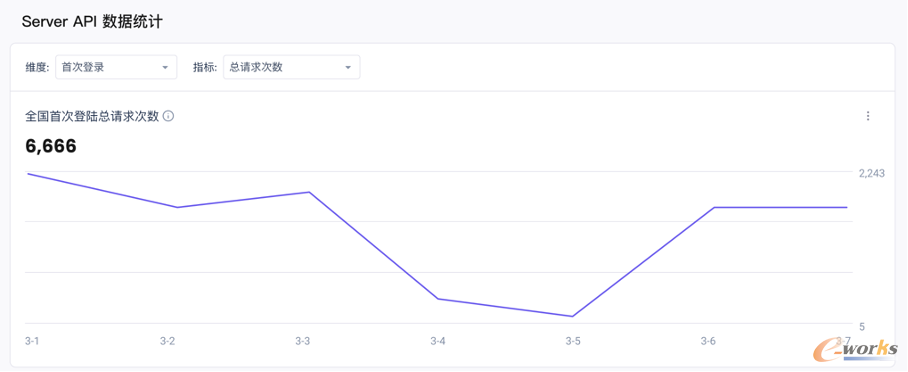The image size is (908, 372).
Task: Click the 3-4 date label on axis
Action: pyautogui.click(x=438, y=341)
